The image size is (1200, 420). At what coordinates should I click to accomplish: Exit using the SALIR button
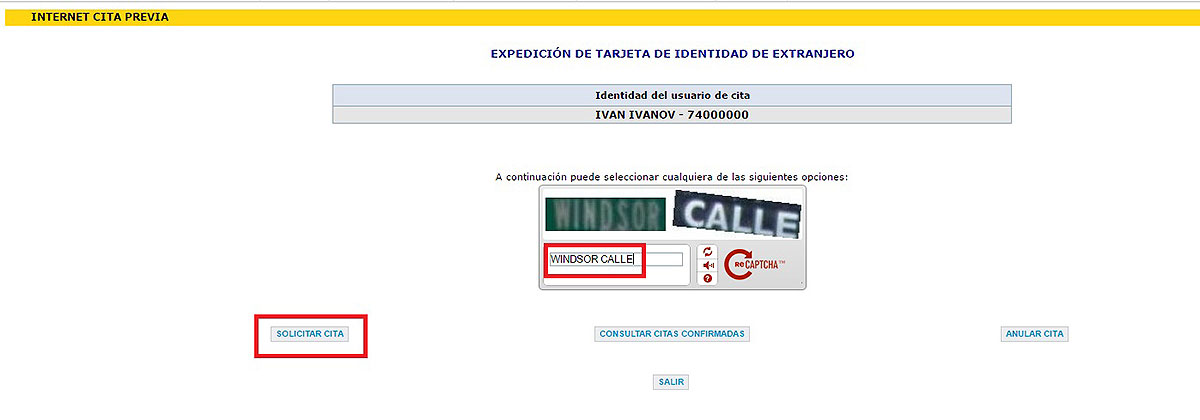tap(672, 382)
